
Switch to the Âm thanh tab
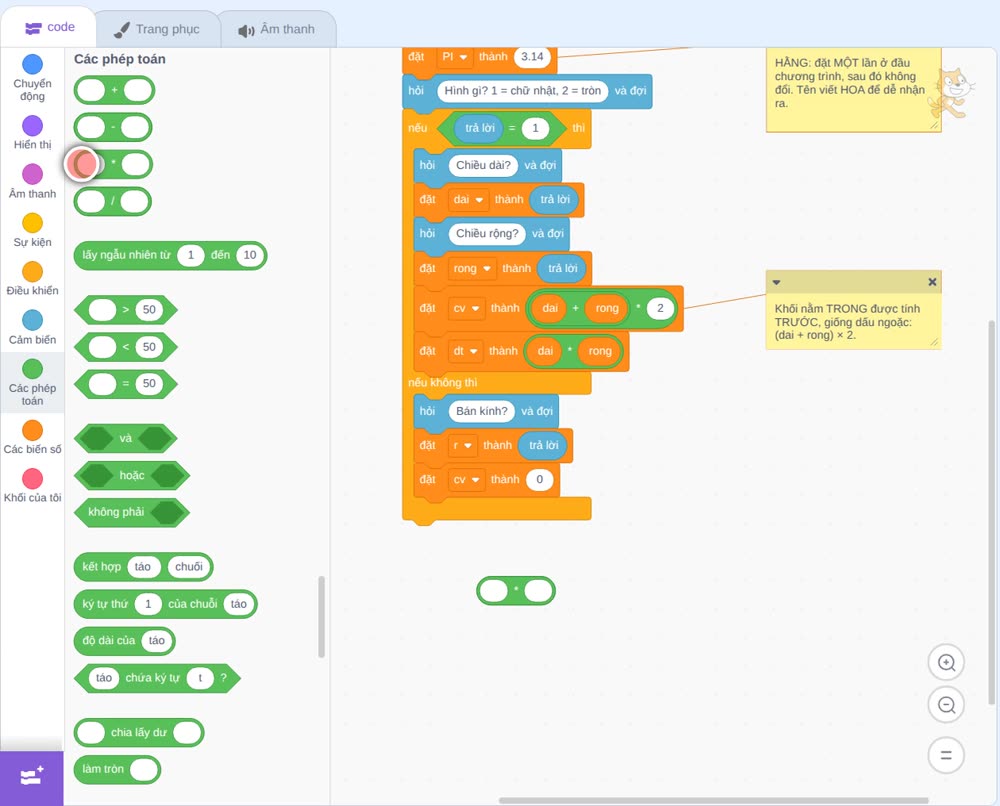coord(277,29)
